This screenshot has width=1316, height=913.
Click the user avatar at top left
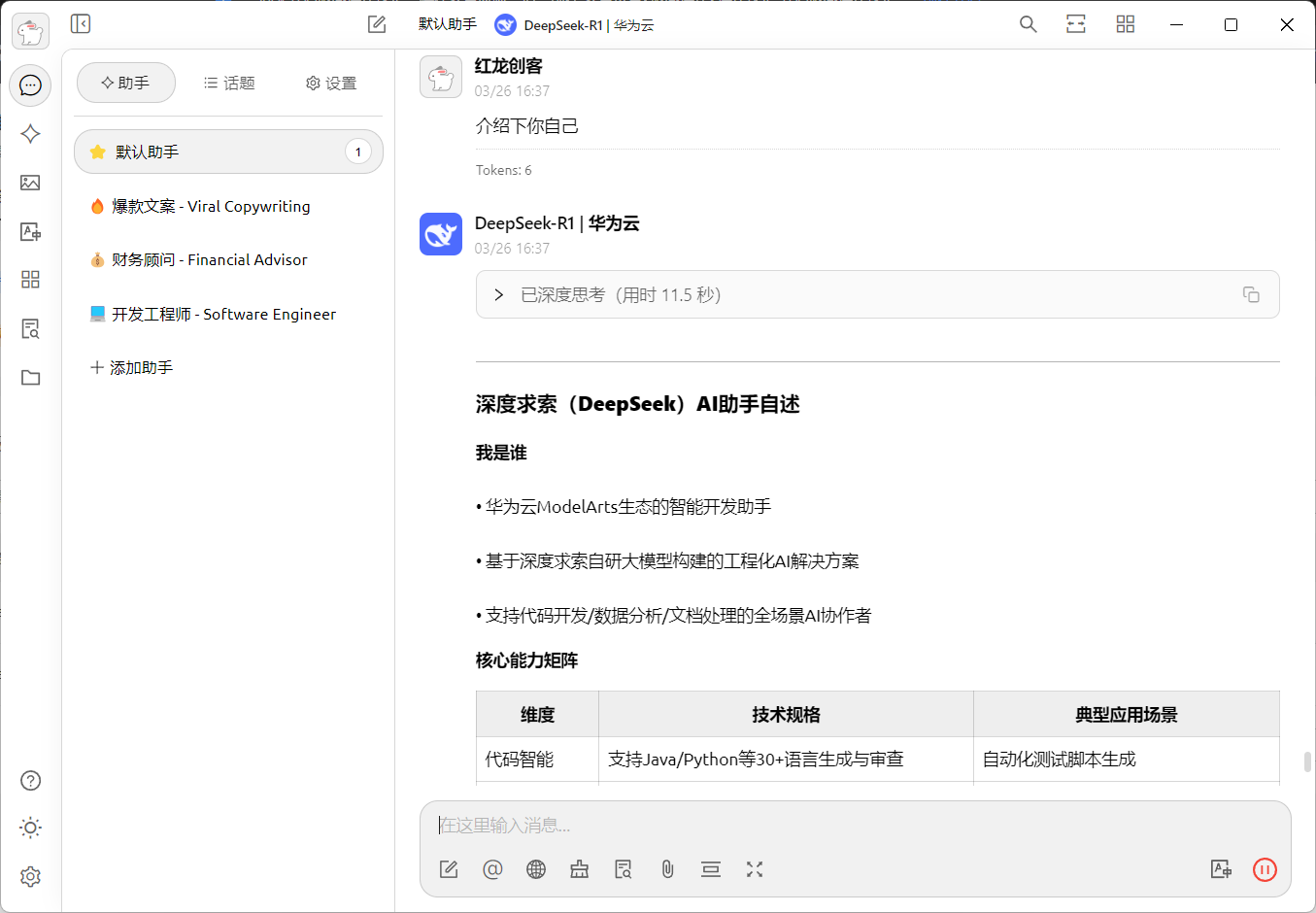[x=30, y=32]
